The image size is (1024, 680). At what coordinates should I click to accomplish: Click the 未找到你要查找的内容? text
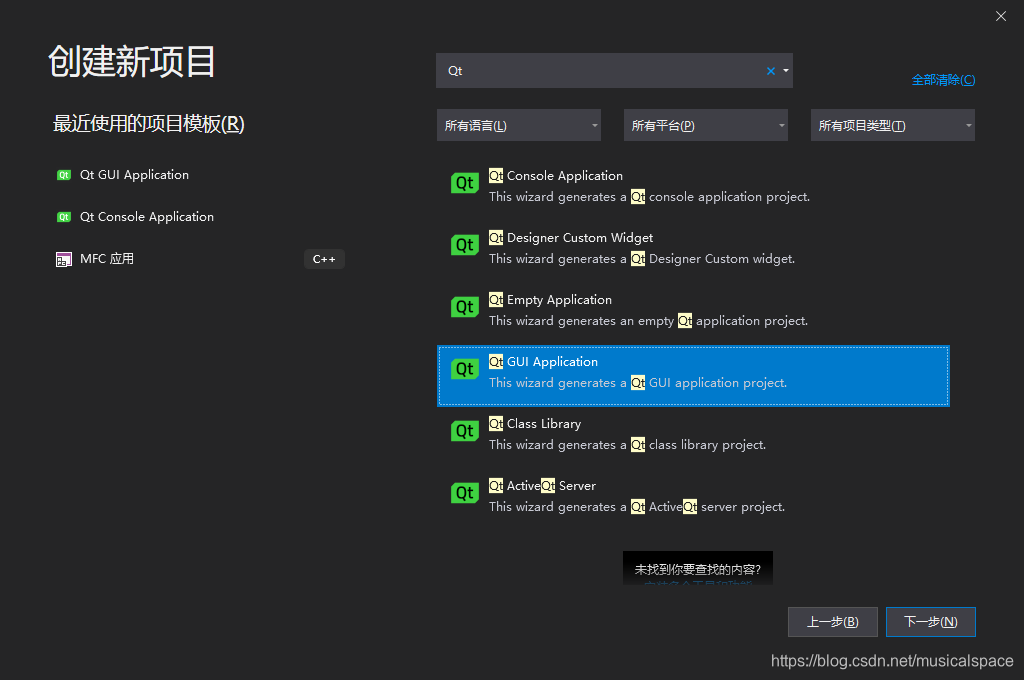(697, 570)
